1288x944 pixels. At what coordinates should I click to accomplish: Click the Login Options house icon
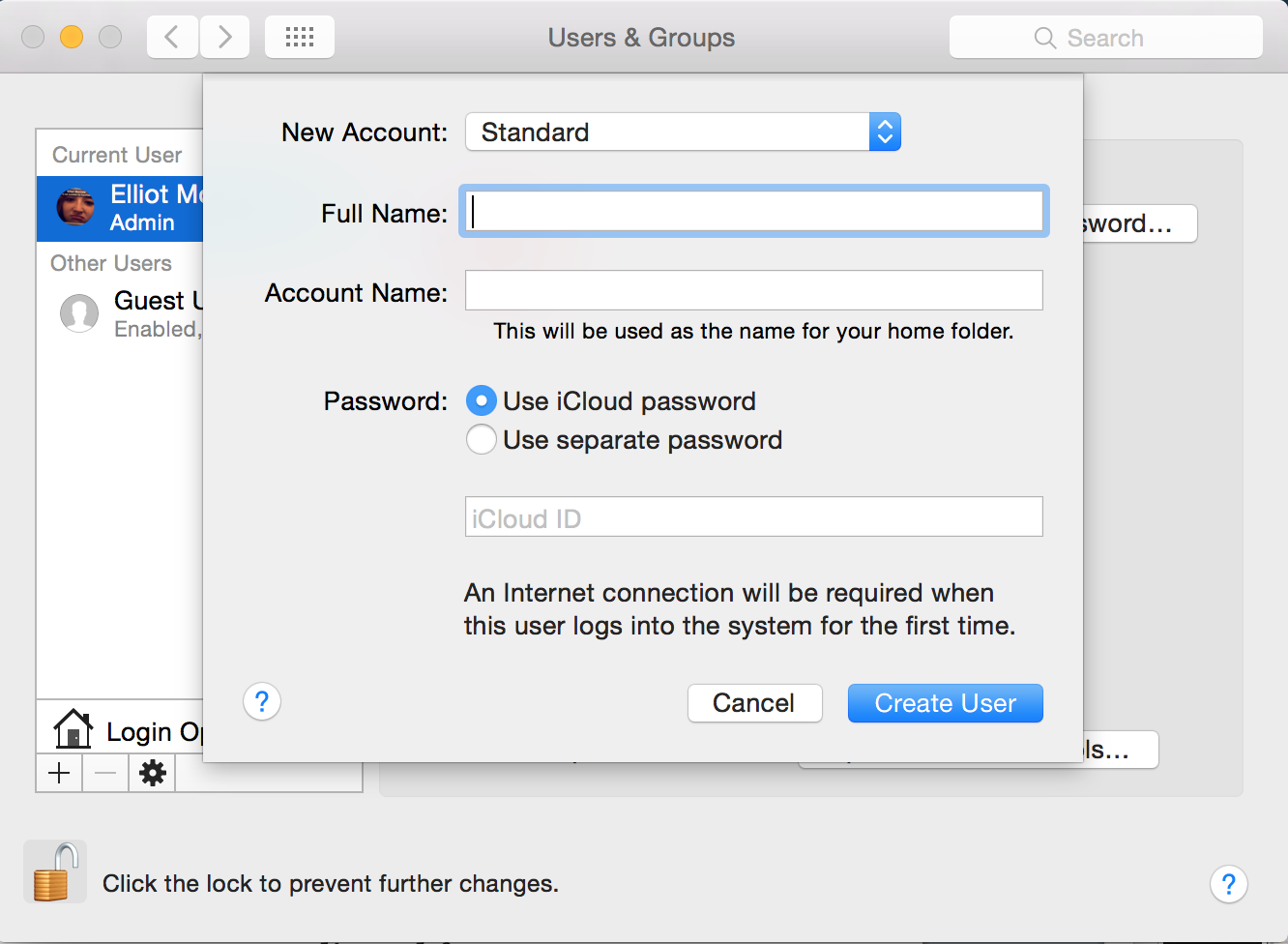click(73, 729)
